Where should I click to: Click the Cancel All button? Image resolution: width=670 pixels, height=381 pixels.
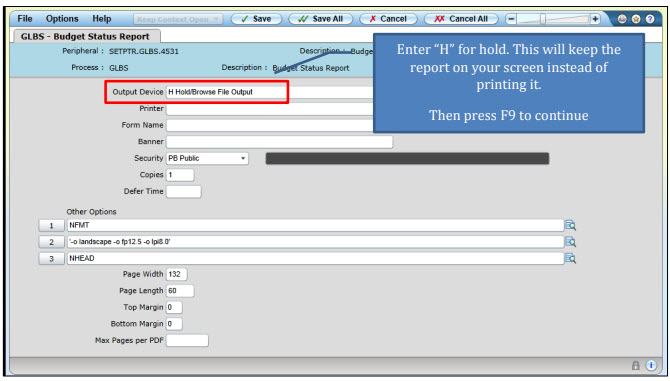pos(461,19)
